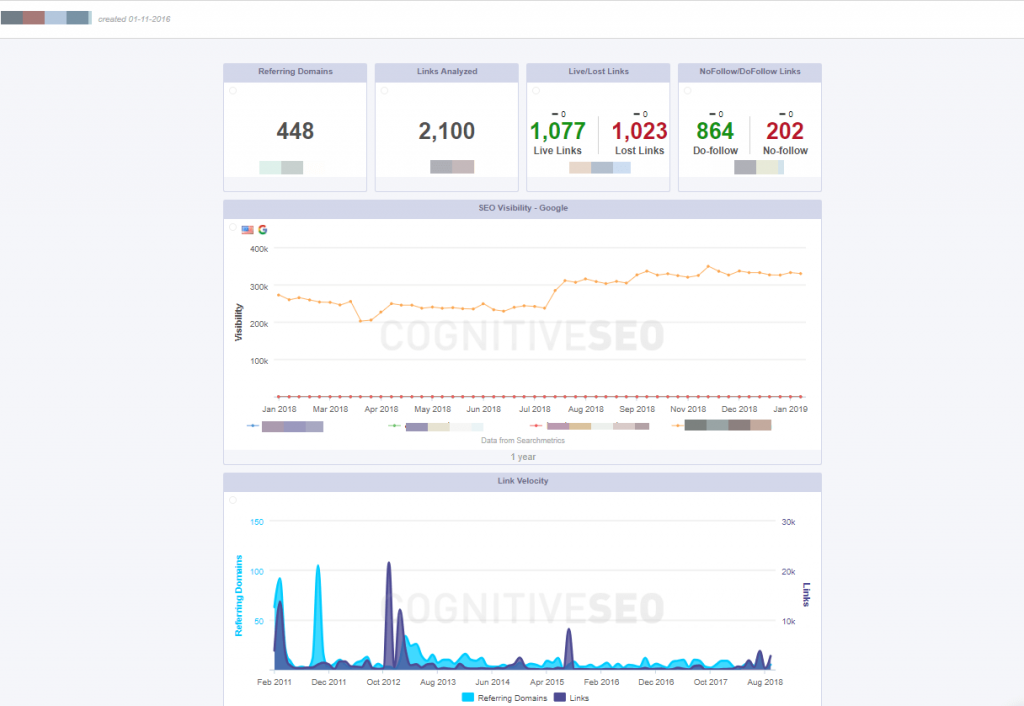Click the 'Jan 2019' axis label
Image resolution: width=1024 pixels, height=706 pixels.
pyautogui.click(x=790, y=409)
